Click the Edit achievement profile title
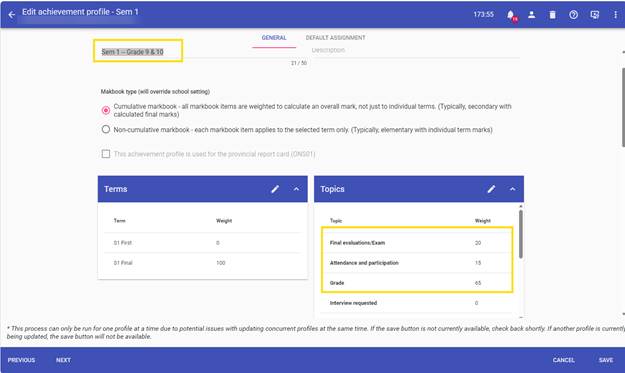This screenshot has width=625, height=373. [x=80, y=12]
